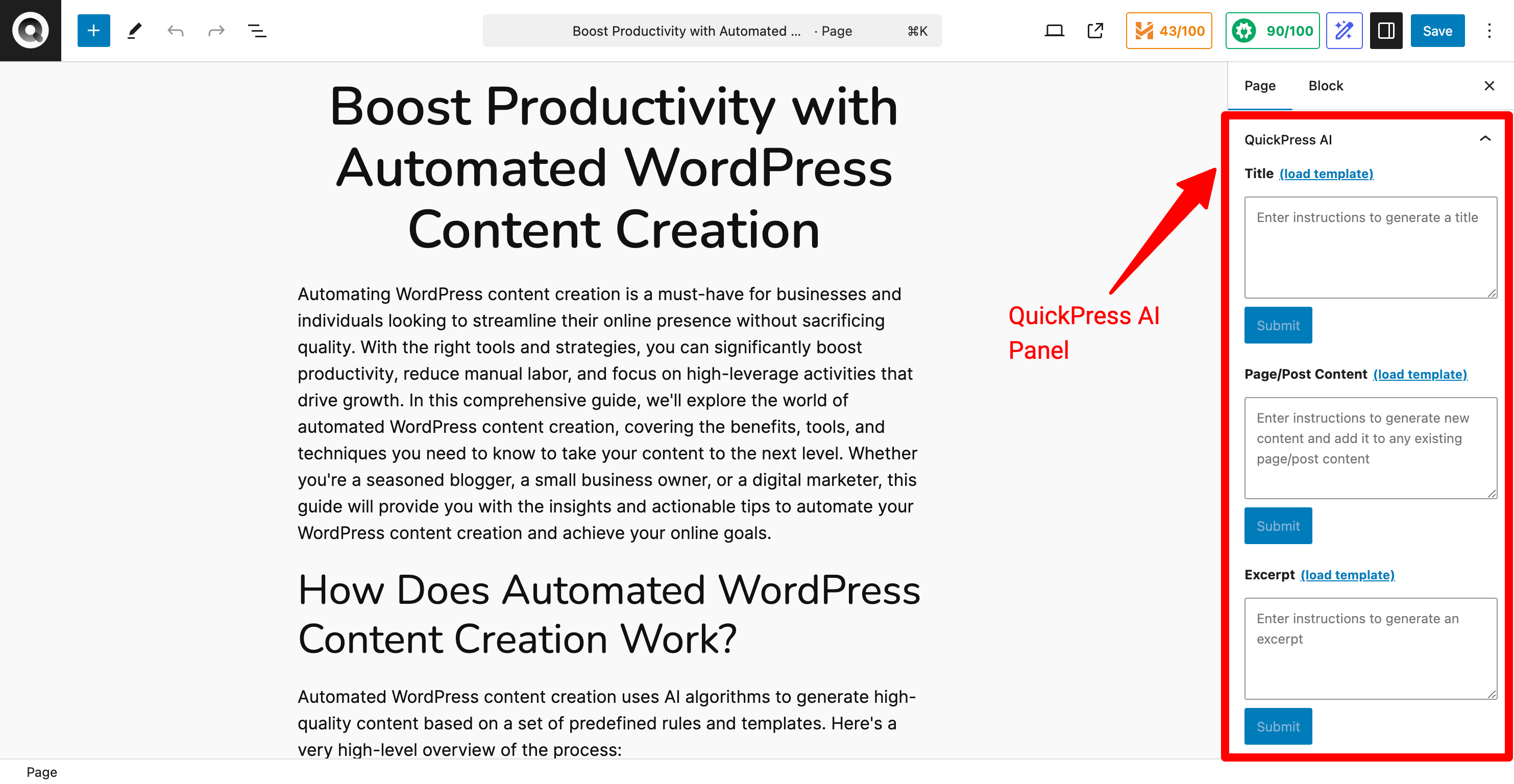
Task: Save the page
Action: pyautogui.click(x=1437, y=31)
